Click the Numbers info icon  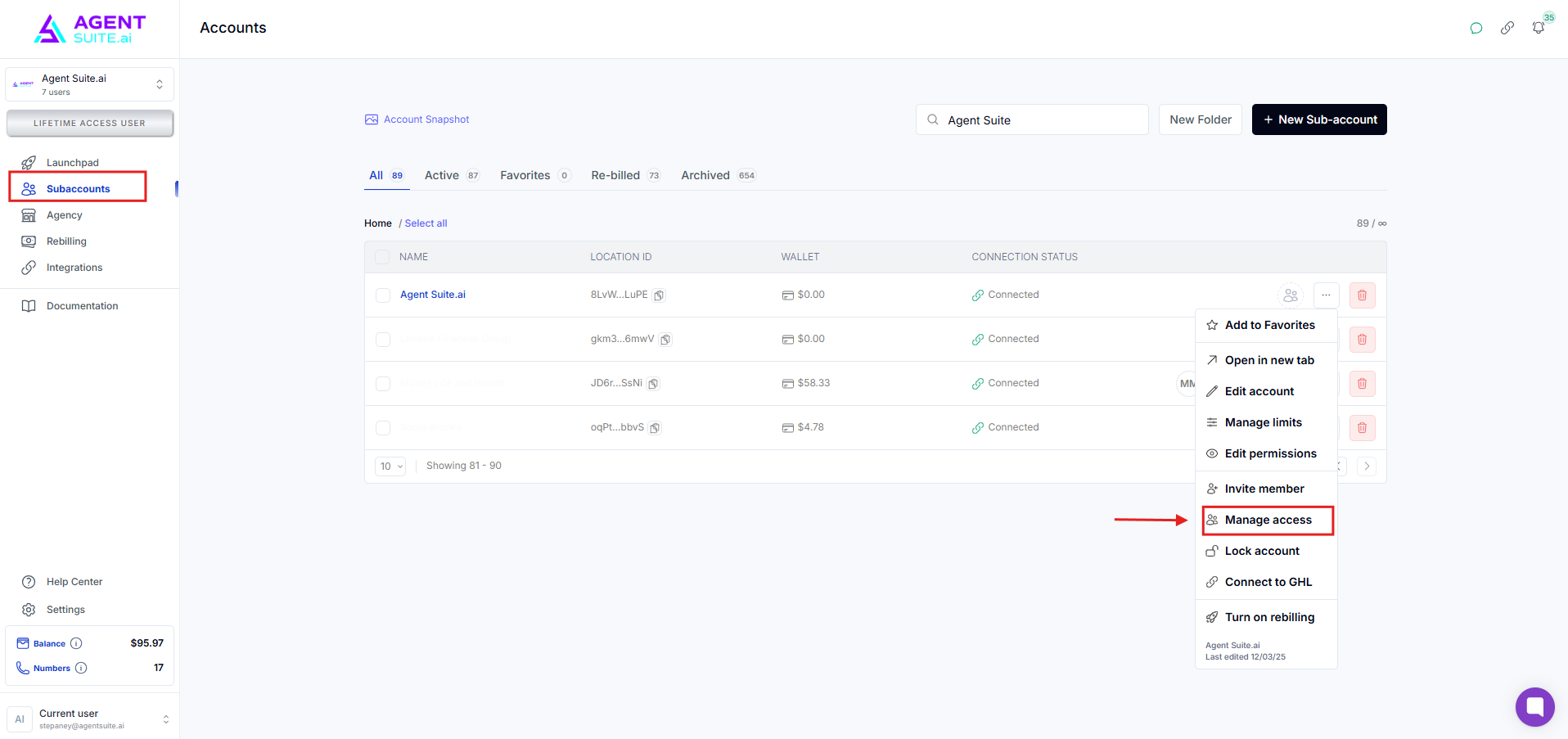(81, 668)
